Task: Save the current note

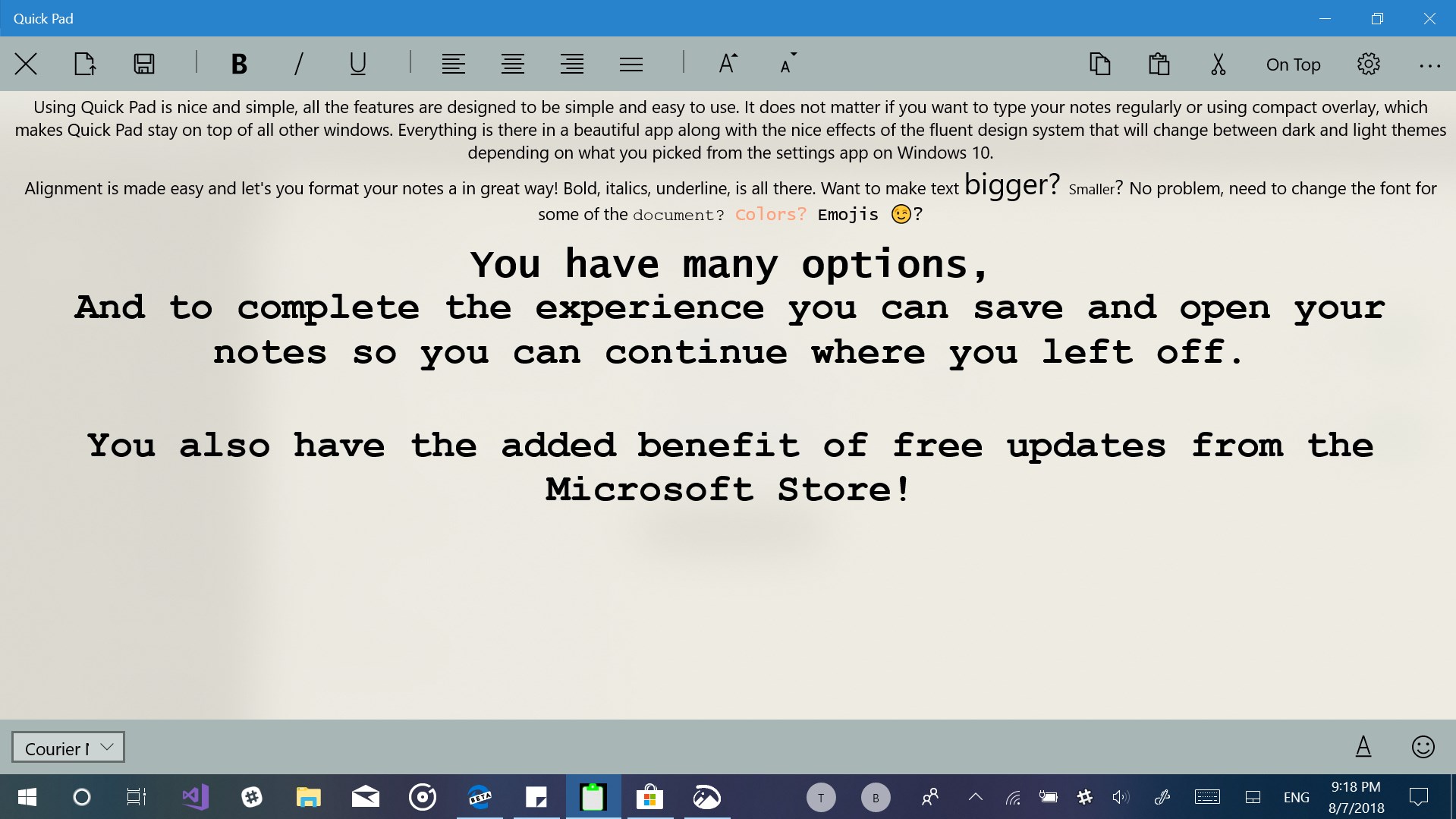Action: [144, 65]
